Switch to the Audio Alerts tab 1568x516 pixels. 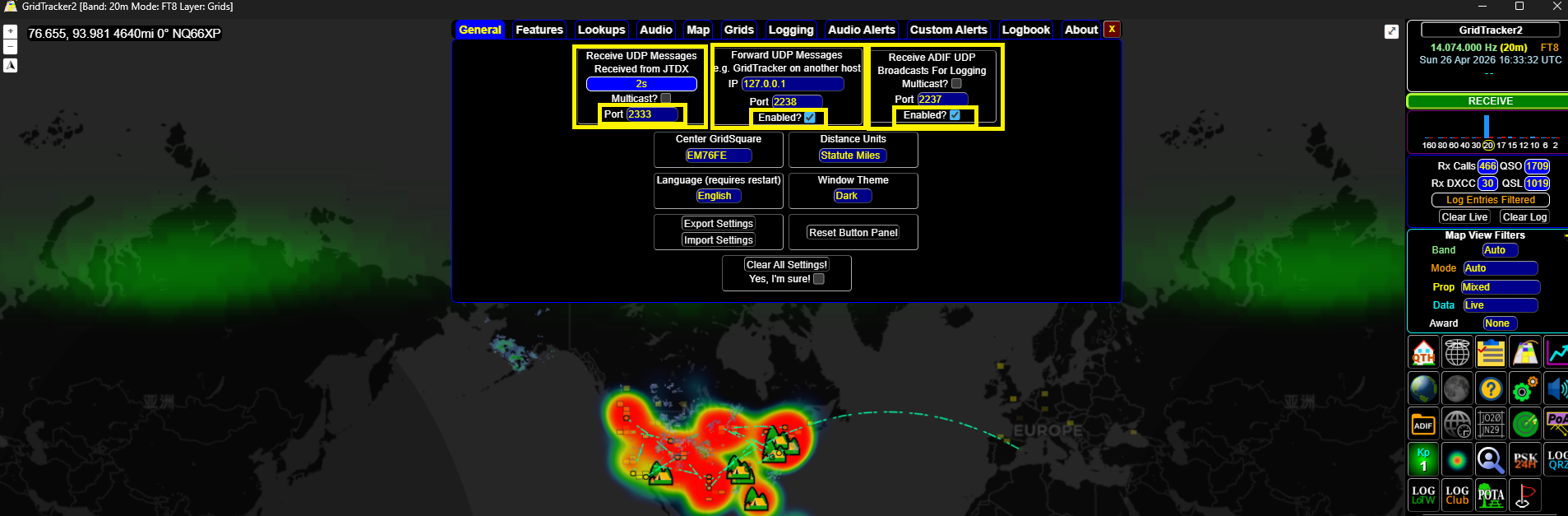pos(861,30)
